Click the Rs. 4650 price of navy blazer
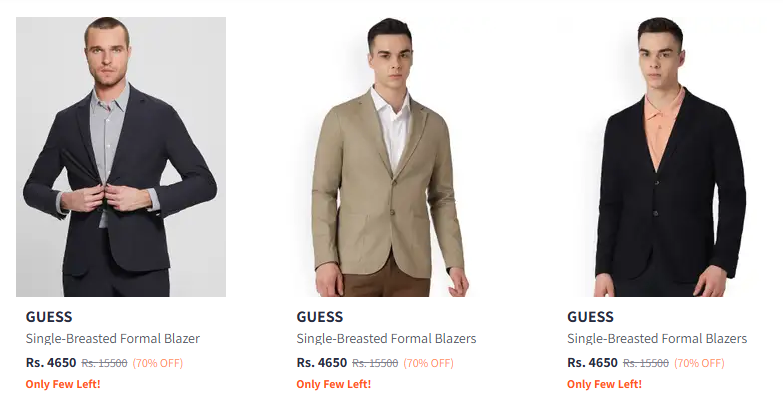Image resolution: width=783 pixels, height=409 pixels. [x=51, y=363]
